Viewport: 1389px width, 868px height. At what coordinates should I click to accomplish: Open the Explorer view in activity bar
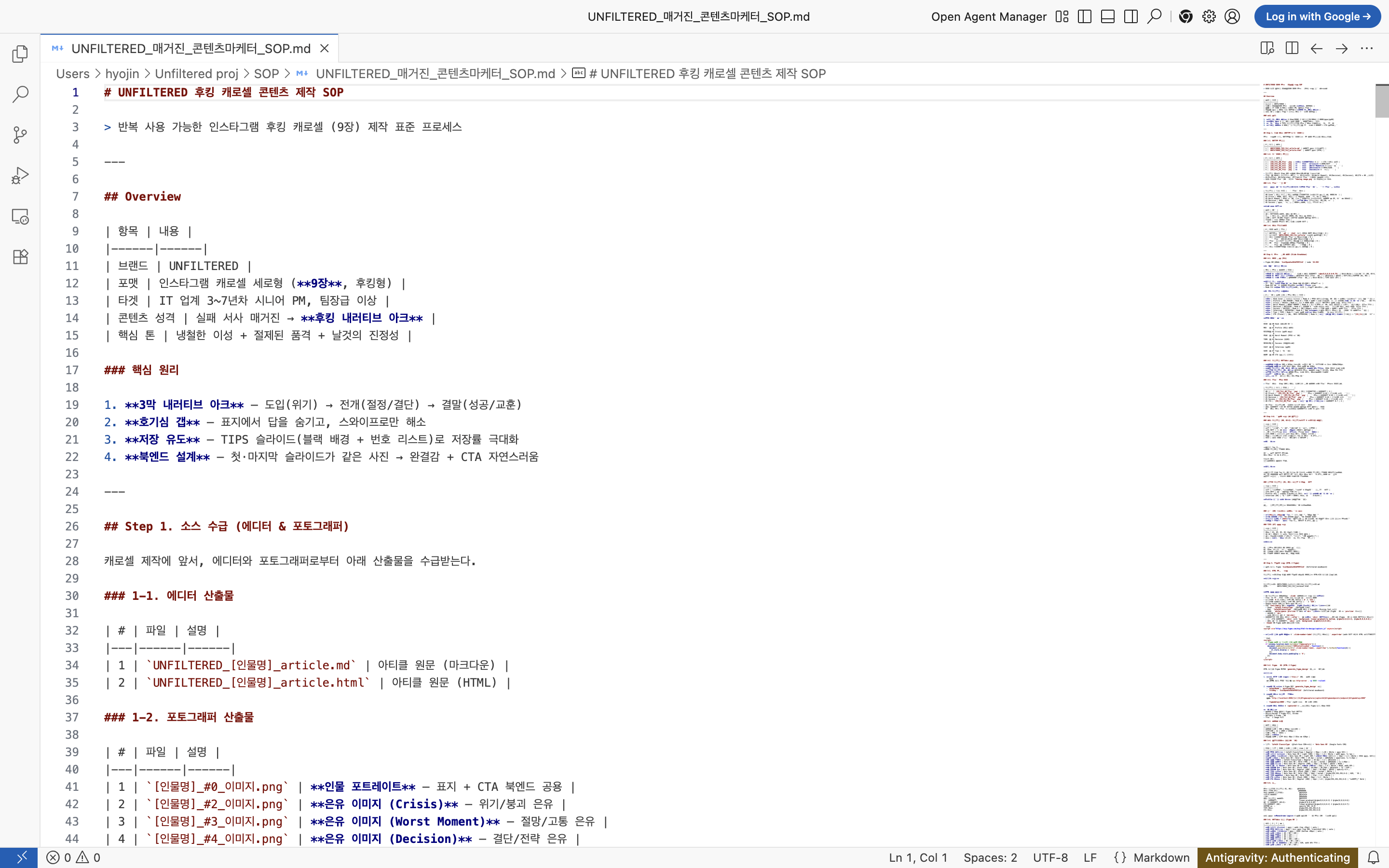click(20, 54)
